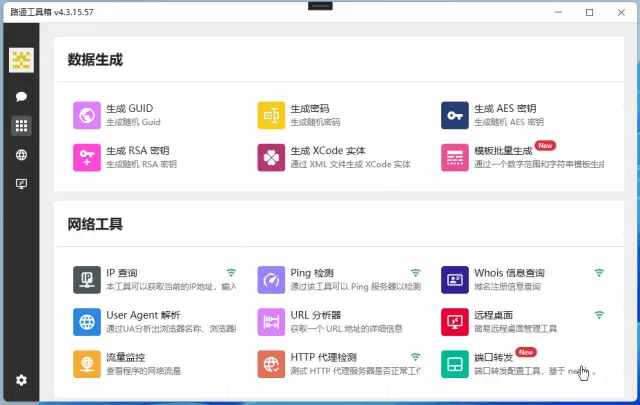The image size is (640, 405).
Task: Click the 生成 AES 密钥 key icon
Action: (x=455, y=116)
